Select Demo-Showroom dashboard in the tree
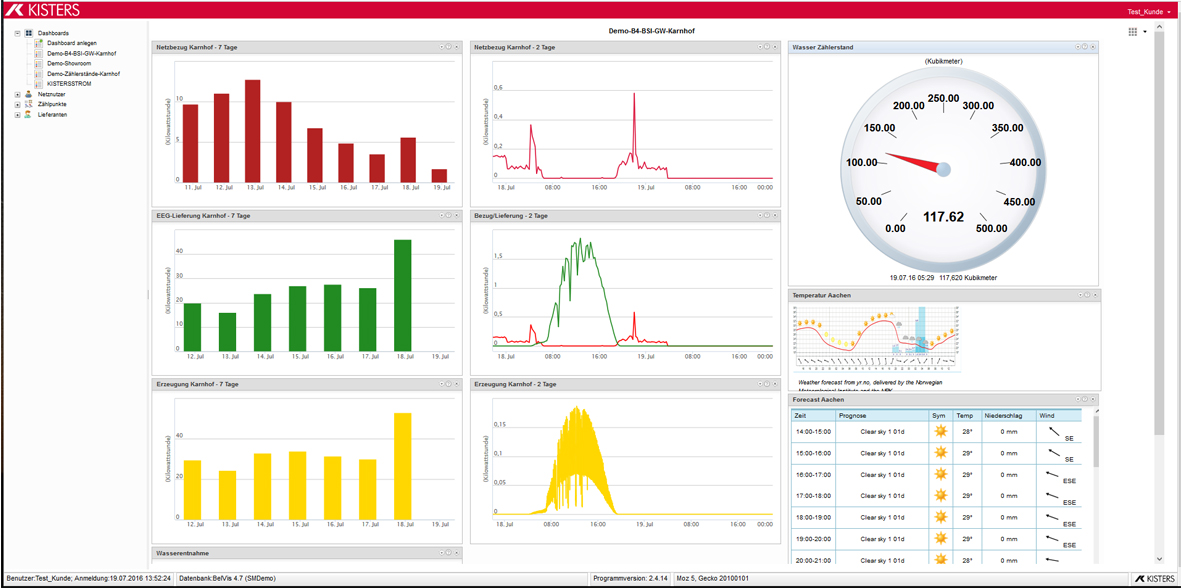This screenshot has width=1181, height=588. pyautogui.click(x=69, y=63)
